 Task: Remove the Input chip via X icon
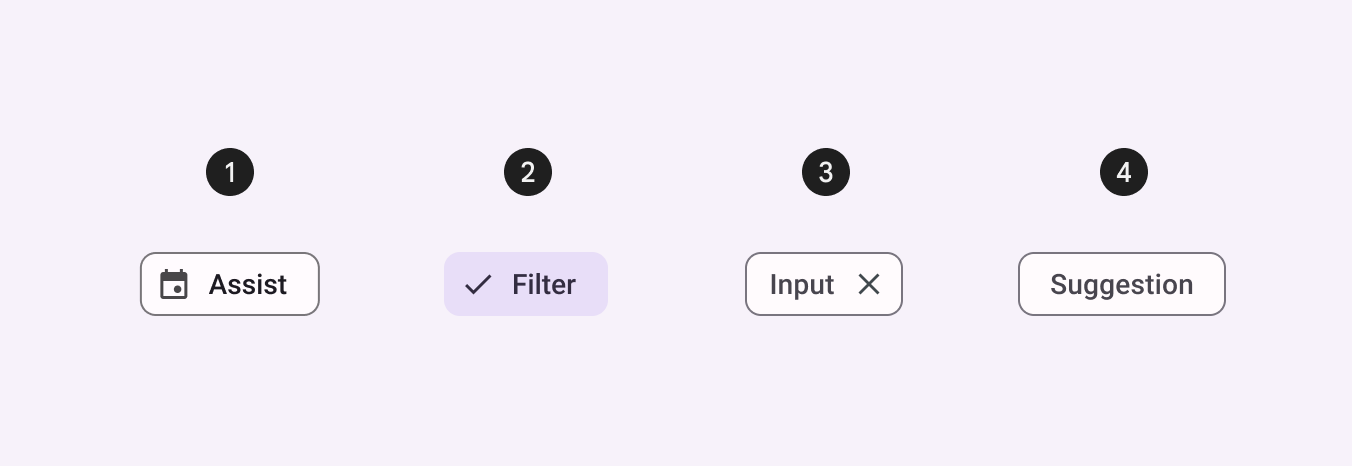[869, 284]
